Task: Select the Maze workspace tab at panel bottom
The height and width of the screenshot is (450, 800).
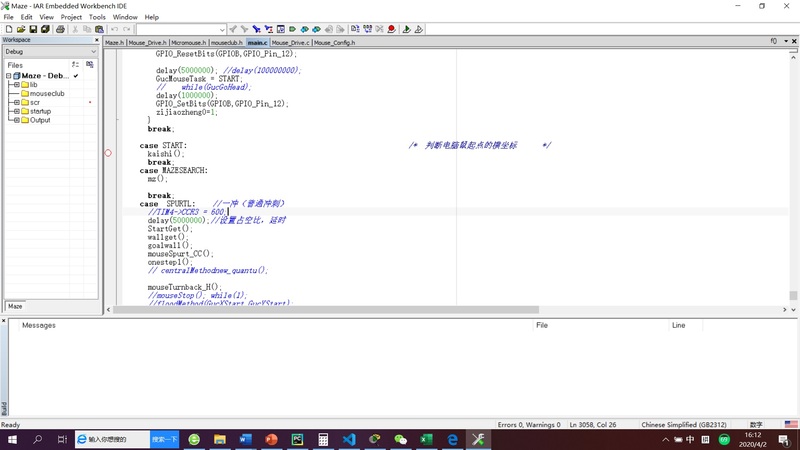Action: [15, 306]
